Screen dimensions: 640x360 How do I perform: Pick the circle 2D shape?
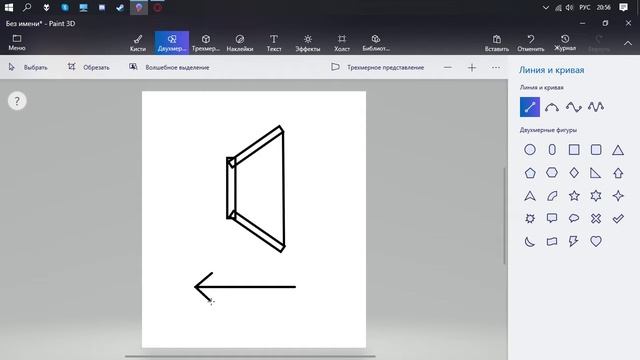[530, 150]
